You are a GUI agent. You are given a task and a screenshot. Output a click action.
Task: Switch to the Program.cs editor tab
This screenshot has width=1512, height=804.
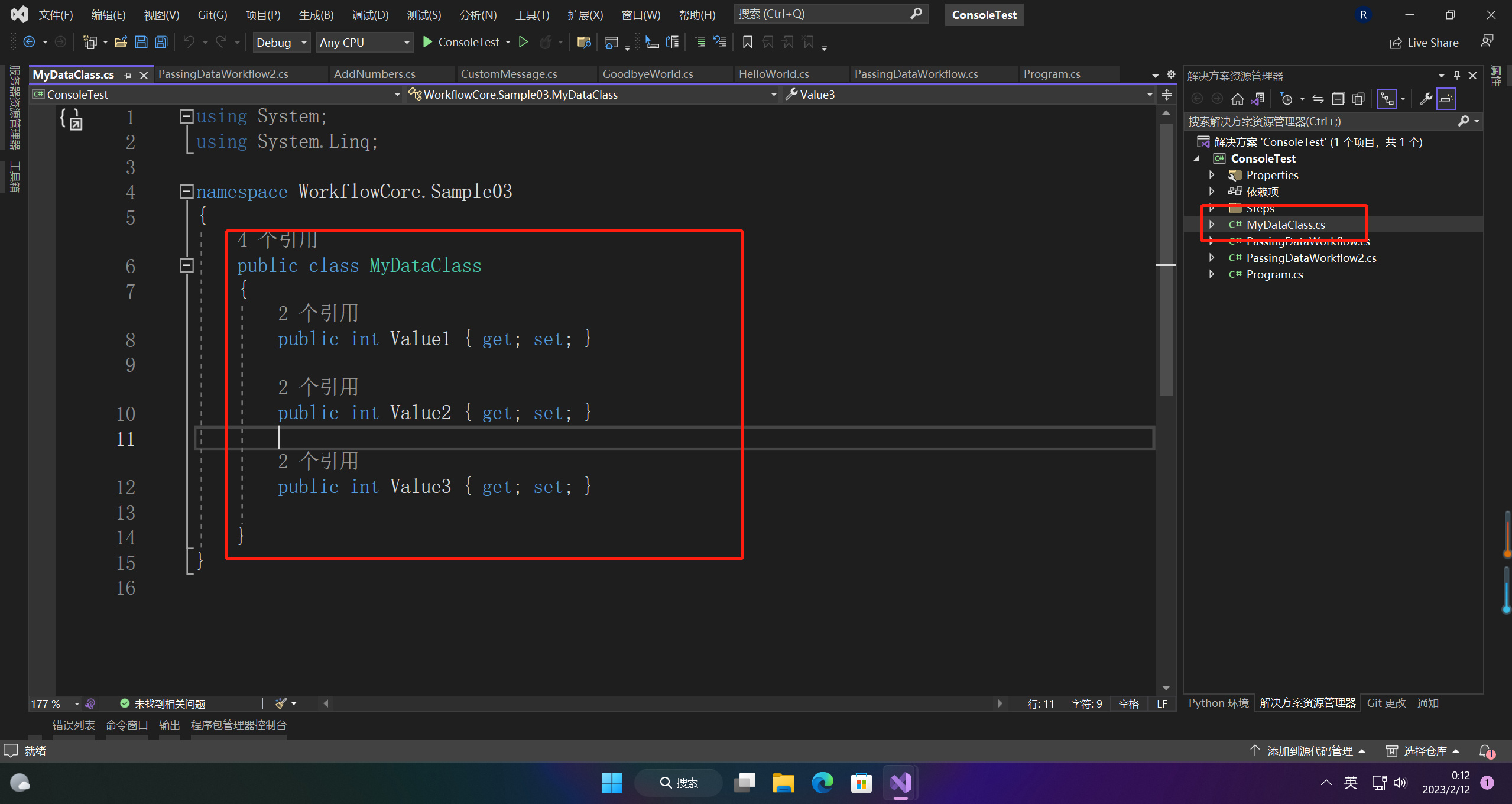pos(1052,74)
